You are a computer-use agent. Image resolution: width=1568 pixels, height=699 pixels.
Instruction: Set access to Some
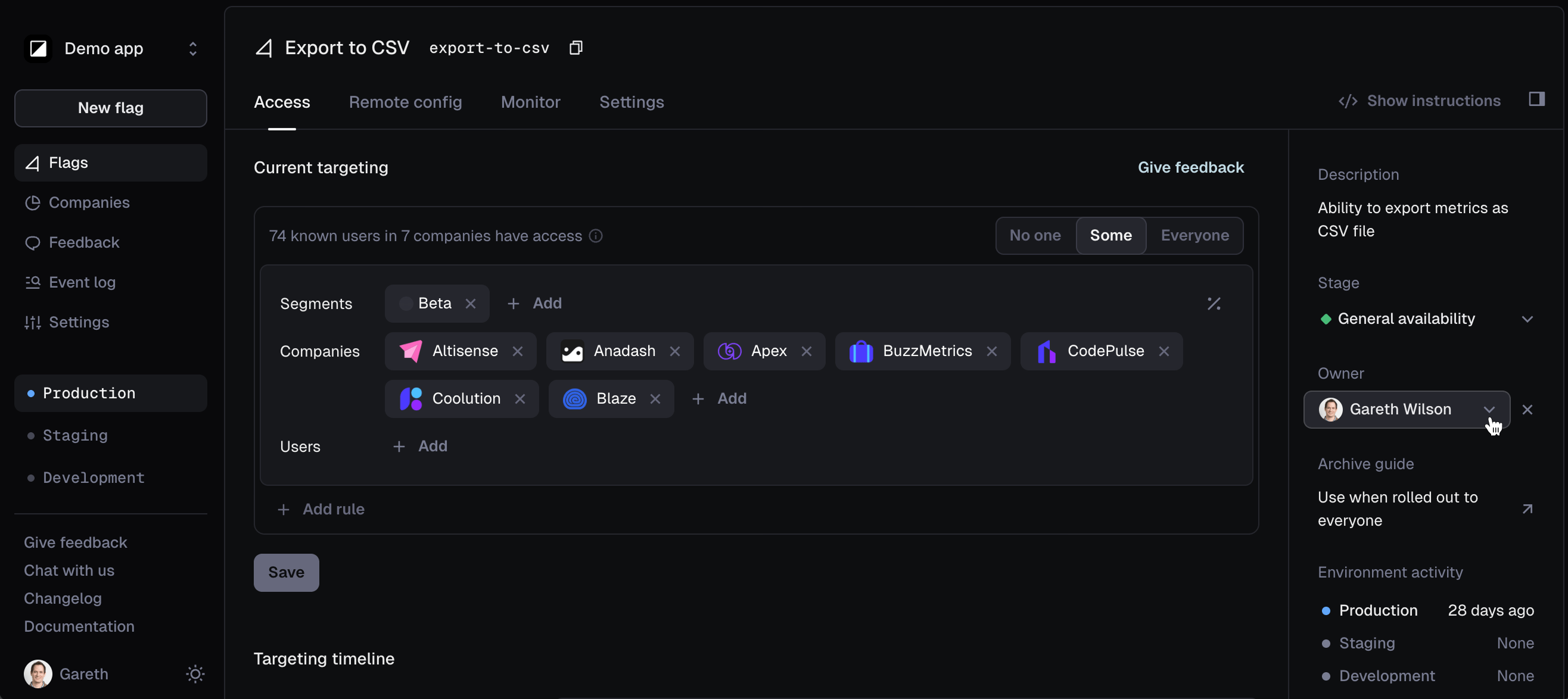[1111, 235]
